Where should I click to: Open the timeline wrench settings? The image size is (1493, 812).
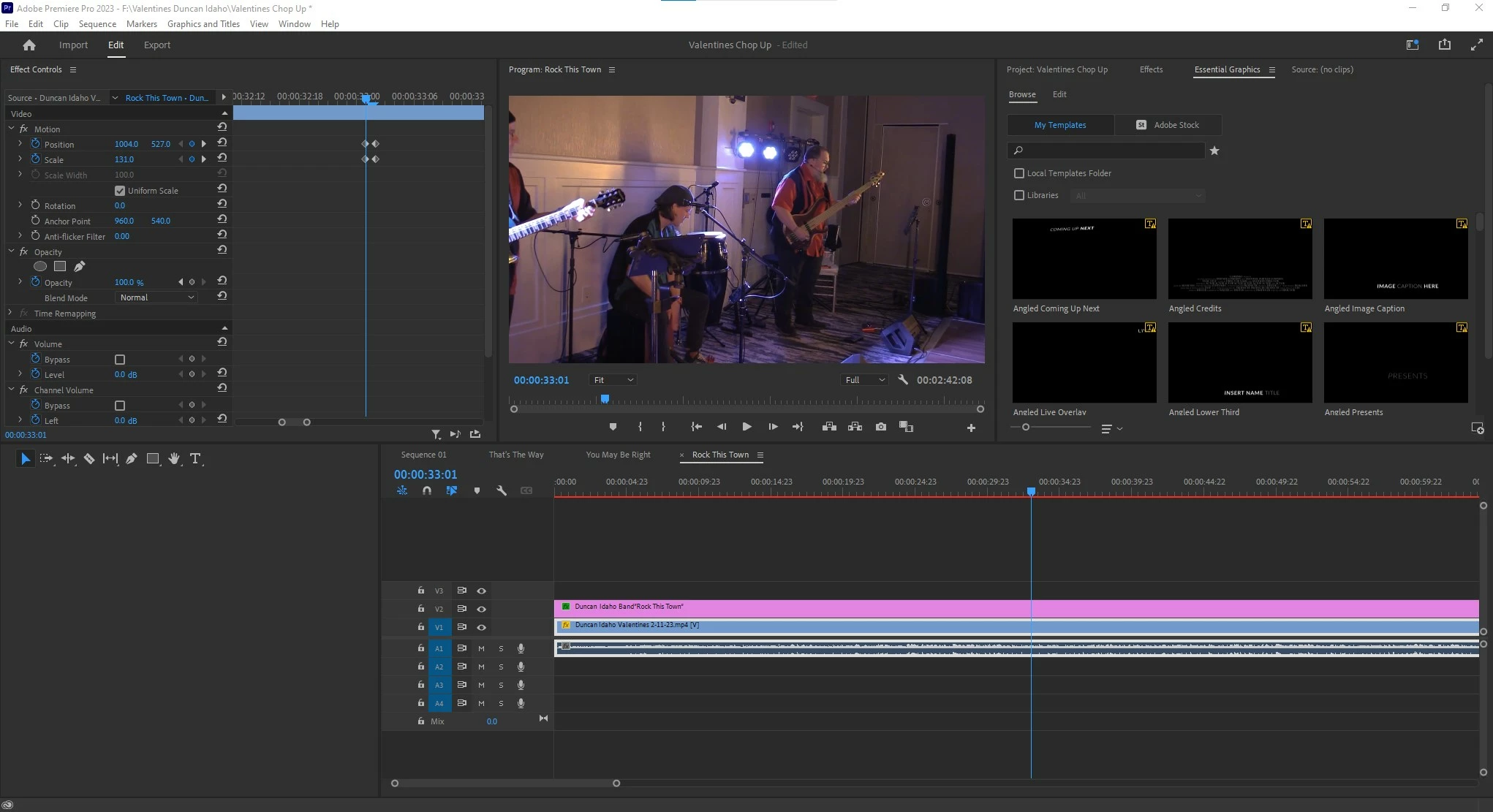tap(502, 490)
